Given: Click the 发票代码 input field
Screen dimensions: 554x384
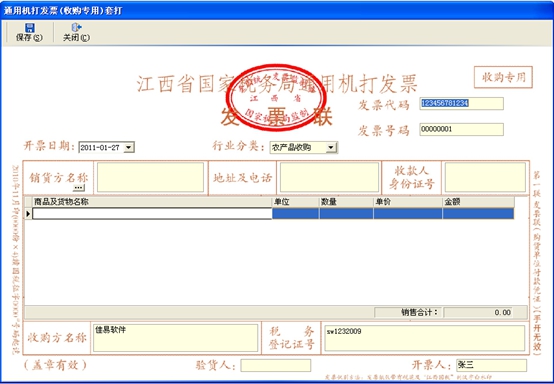Looking at the screenshot, I should click(x=461, y=104).
